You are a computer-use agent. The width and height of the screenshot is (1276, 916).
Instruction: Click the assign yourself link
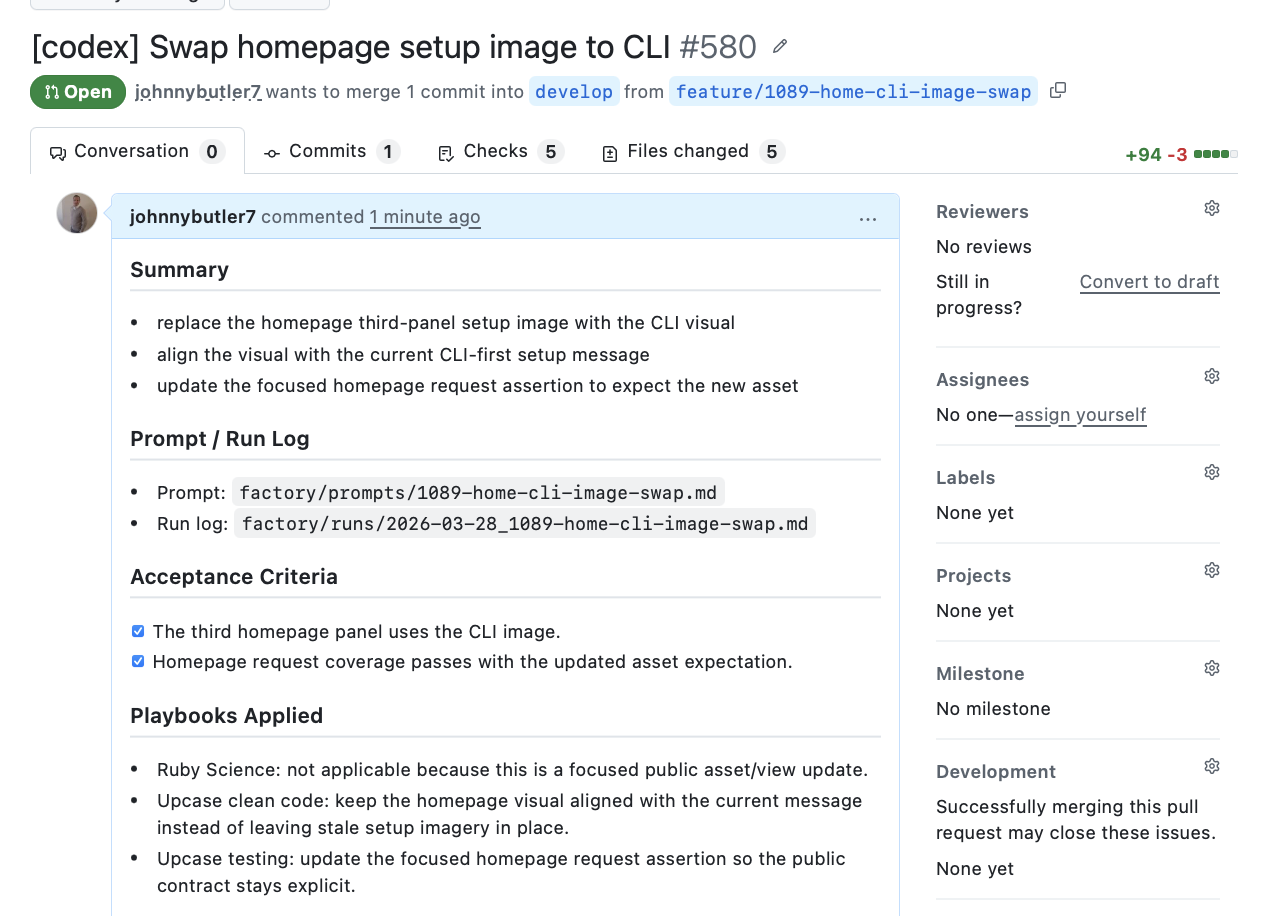[1080, 414]
